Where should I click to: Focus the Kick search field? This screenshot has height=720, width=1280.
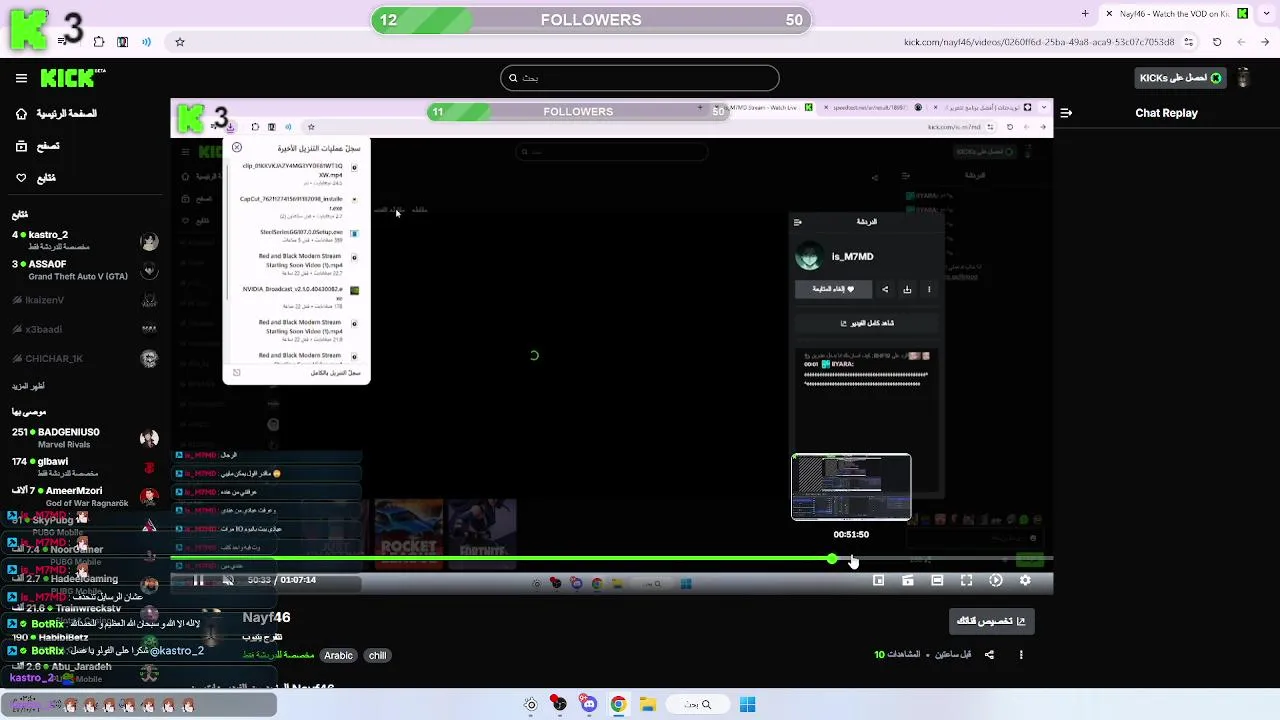[640, 78]
